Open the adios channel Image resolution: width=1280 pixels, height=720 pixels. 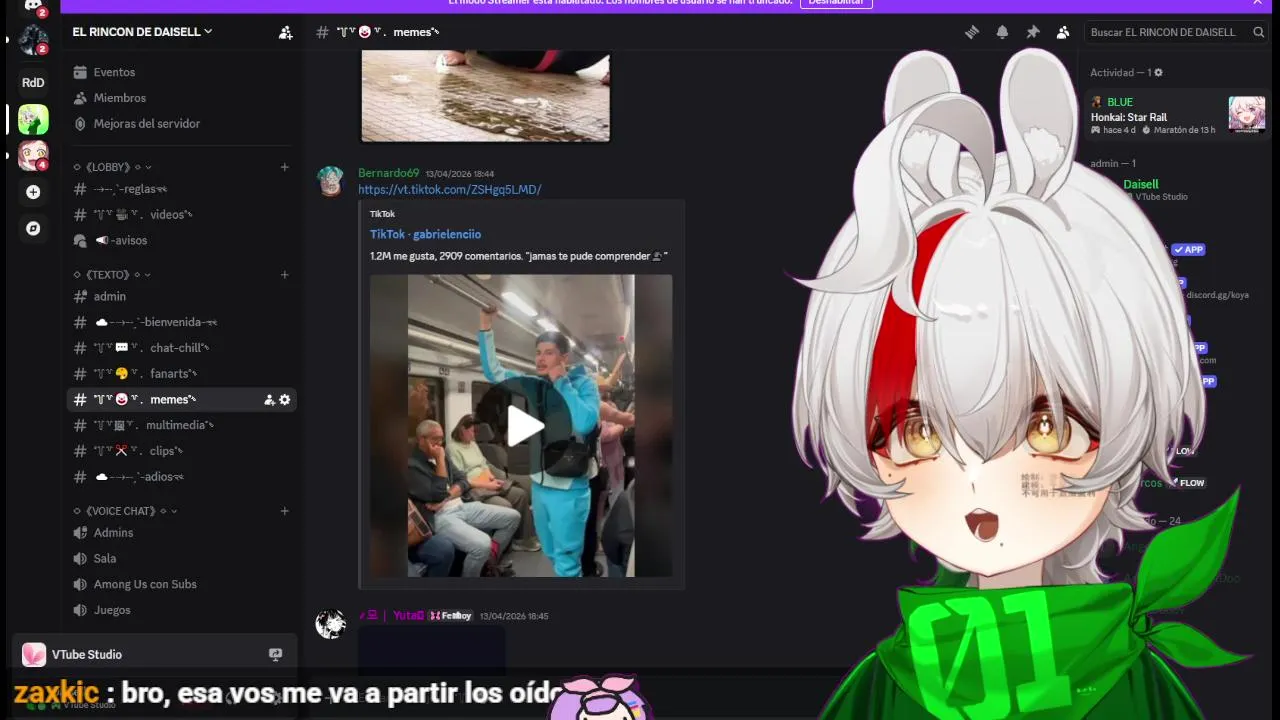181,477
